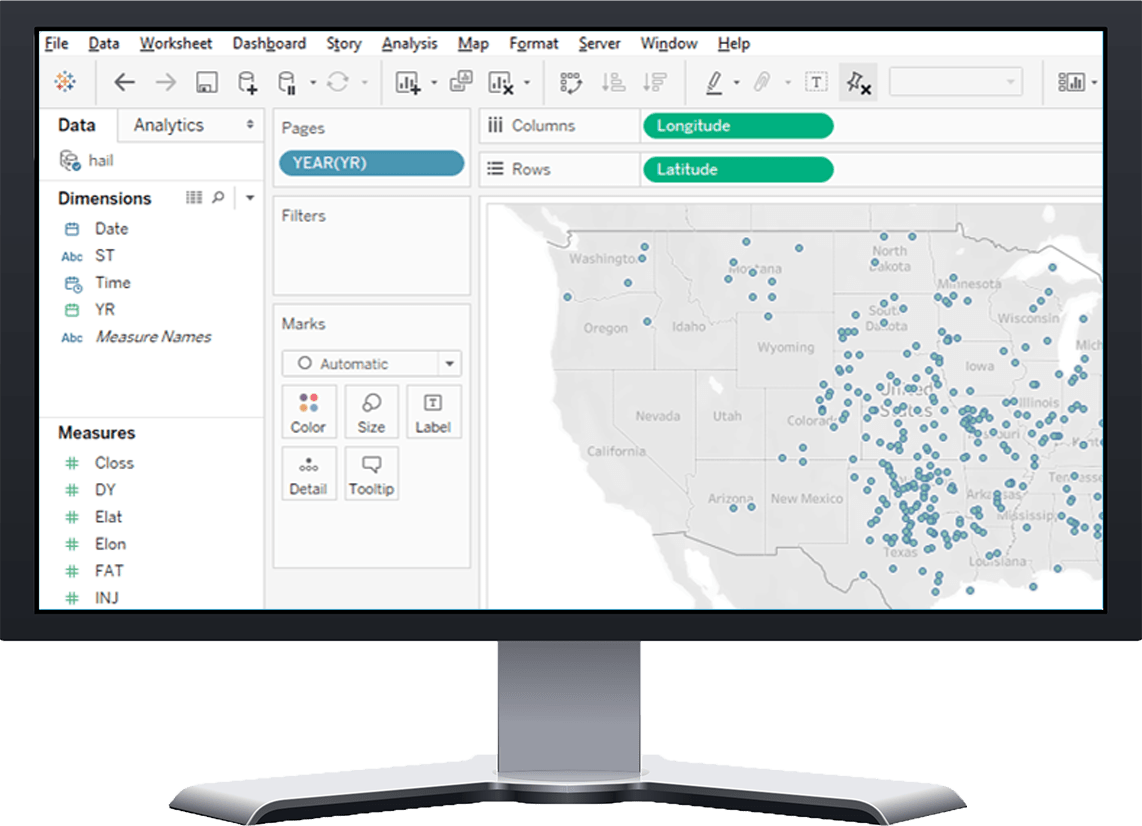Click the Duplicate sheet icon
The height and width of the screenshot is (826, 1142).
click(459, 82)
